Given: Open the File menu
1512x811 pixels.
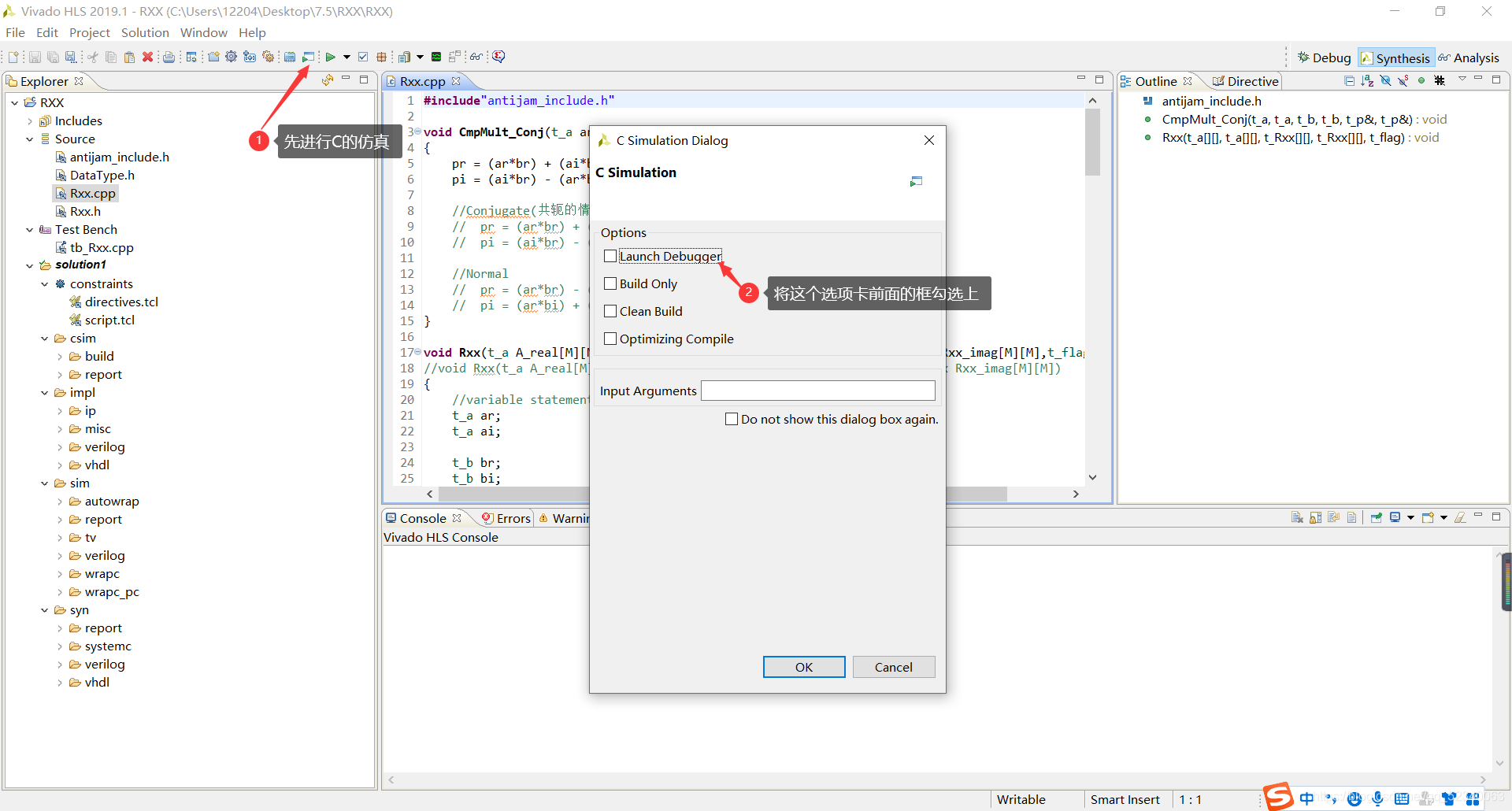Looking at the screenshot, I should (15, 32).
